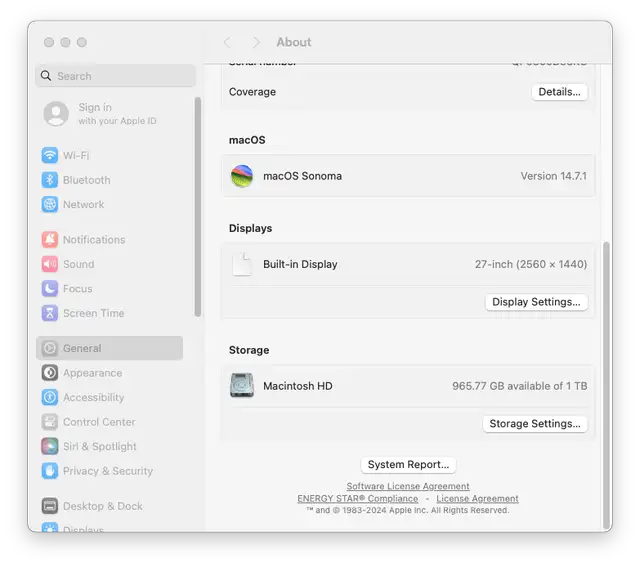This screenshot has width=640, height=566.
Task: Select Appearance label in the sidebar
Action: [x=92, y=373]
